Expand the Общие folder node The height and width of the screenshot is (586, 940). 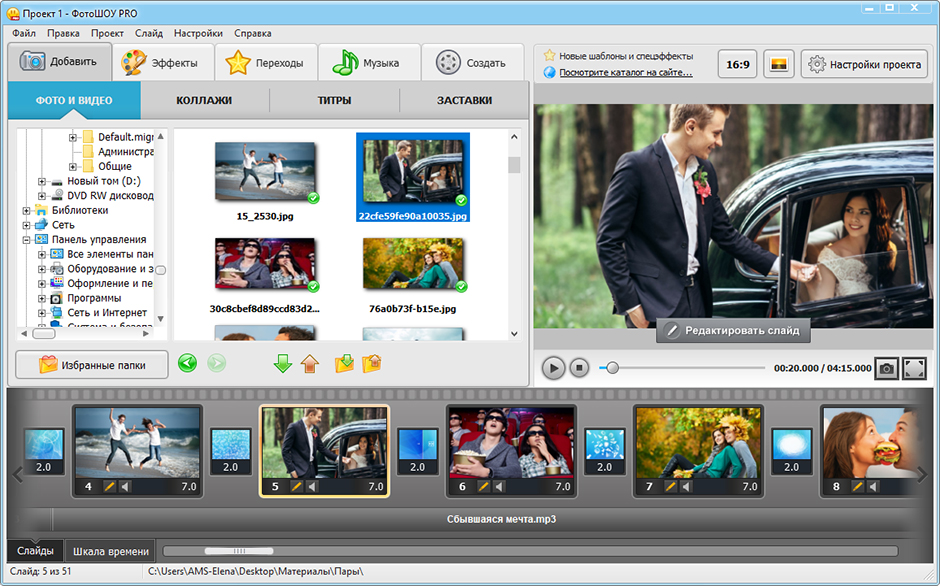pyautogui.click(x=73, y=166)
